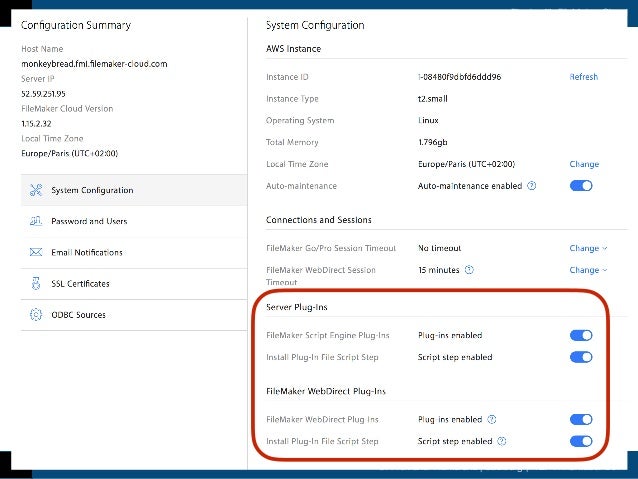Viewport: 638px width, 479px height.
Task: Click the Auto-maintenance enabled status text
Action: (470, 186)
